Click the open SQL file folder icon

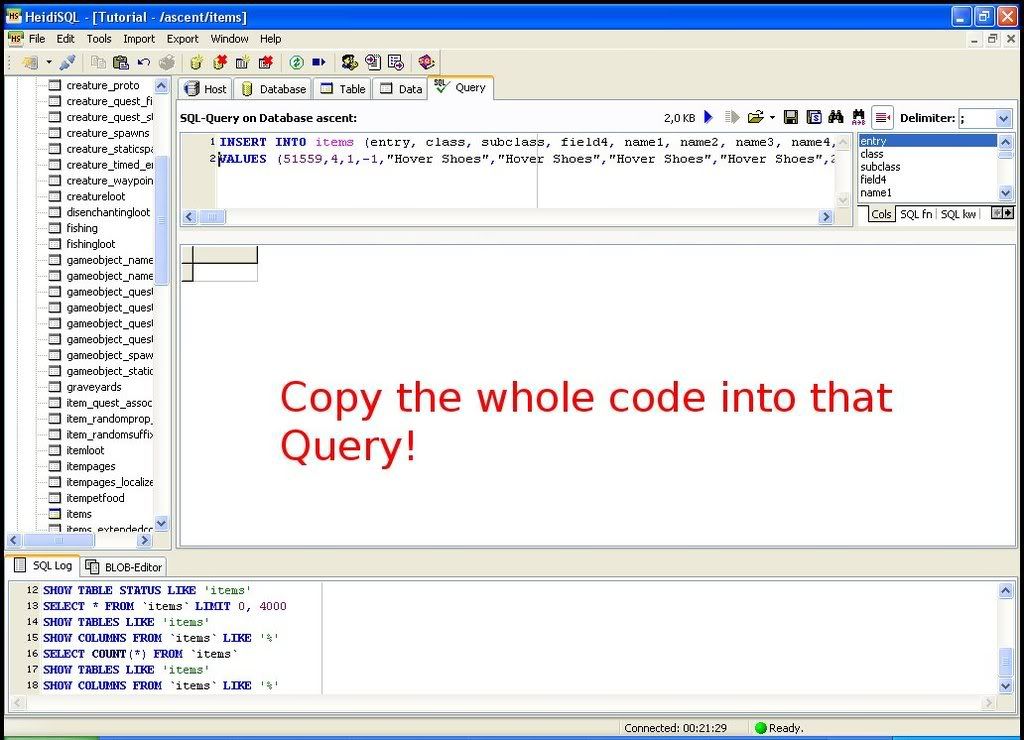(x=756, y=118)
